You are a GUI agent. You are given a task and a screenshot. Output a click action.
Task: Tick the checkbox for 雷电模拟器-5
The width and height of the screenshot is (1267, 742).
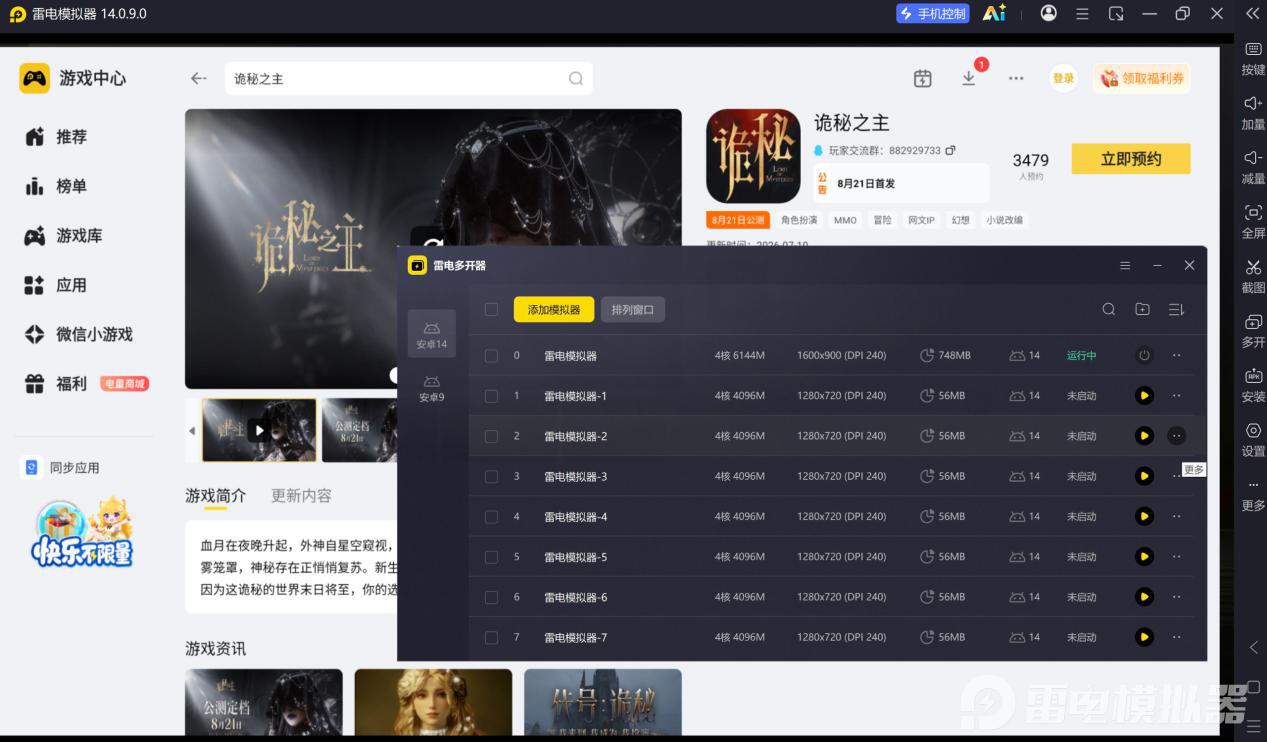click(x=491, y=557)
